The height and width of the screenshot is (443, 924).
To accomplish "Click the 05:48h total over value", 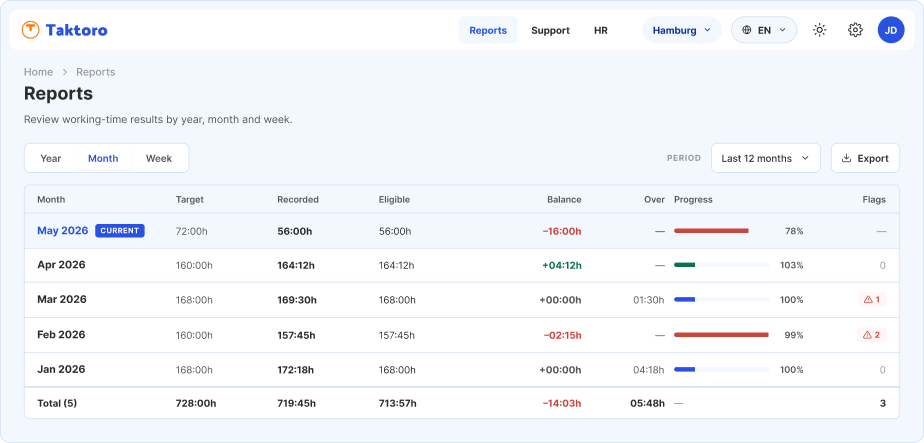I will (x=648, y=404).
